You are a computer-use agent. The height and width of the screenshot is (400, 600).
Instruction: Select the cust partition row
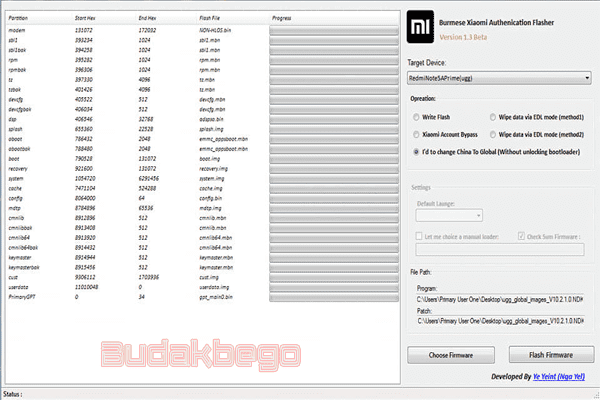(x=203, y=277)
